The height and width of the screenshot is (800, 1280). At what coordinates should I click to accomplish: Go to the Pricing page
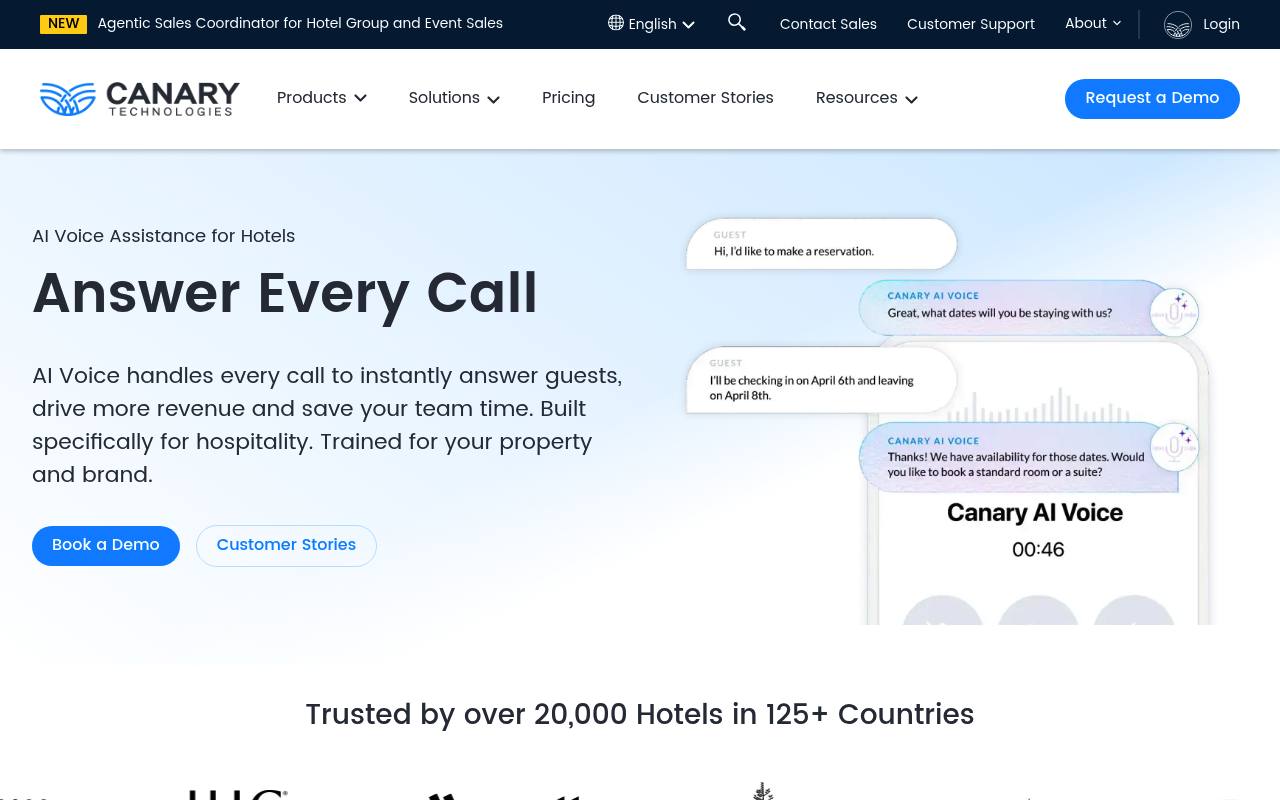pyautogui.click(x=568, y=98)
